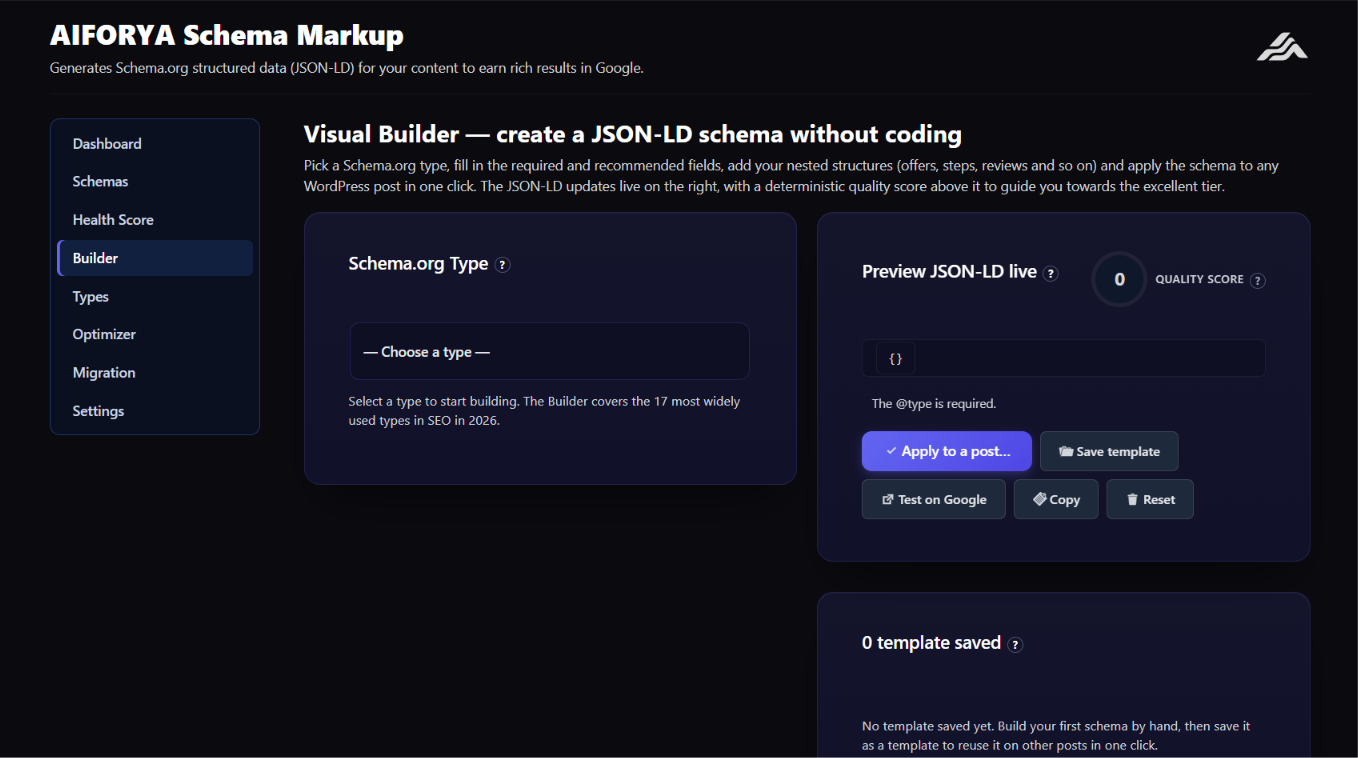Click the QUALITY SCORE label
Image resolution: width=1358 pixels, height=758 pixels.
[x=1199, y=280]
